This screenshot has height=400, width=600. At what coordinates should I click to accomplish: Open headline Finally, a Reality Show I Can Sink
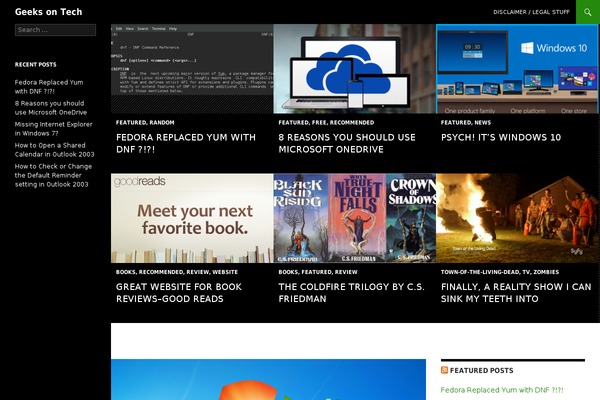pyautogui.click(x=516, y=293)
